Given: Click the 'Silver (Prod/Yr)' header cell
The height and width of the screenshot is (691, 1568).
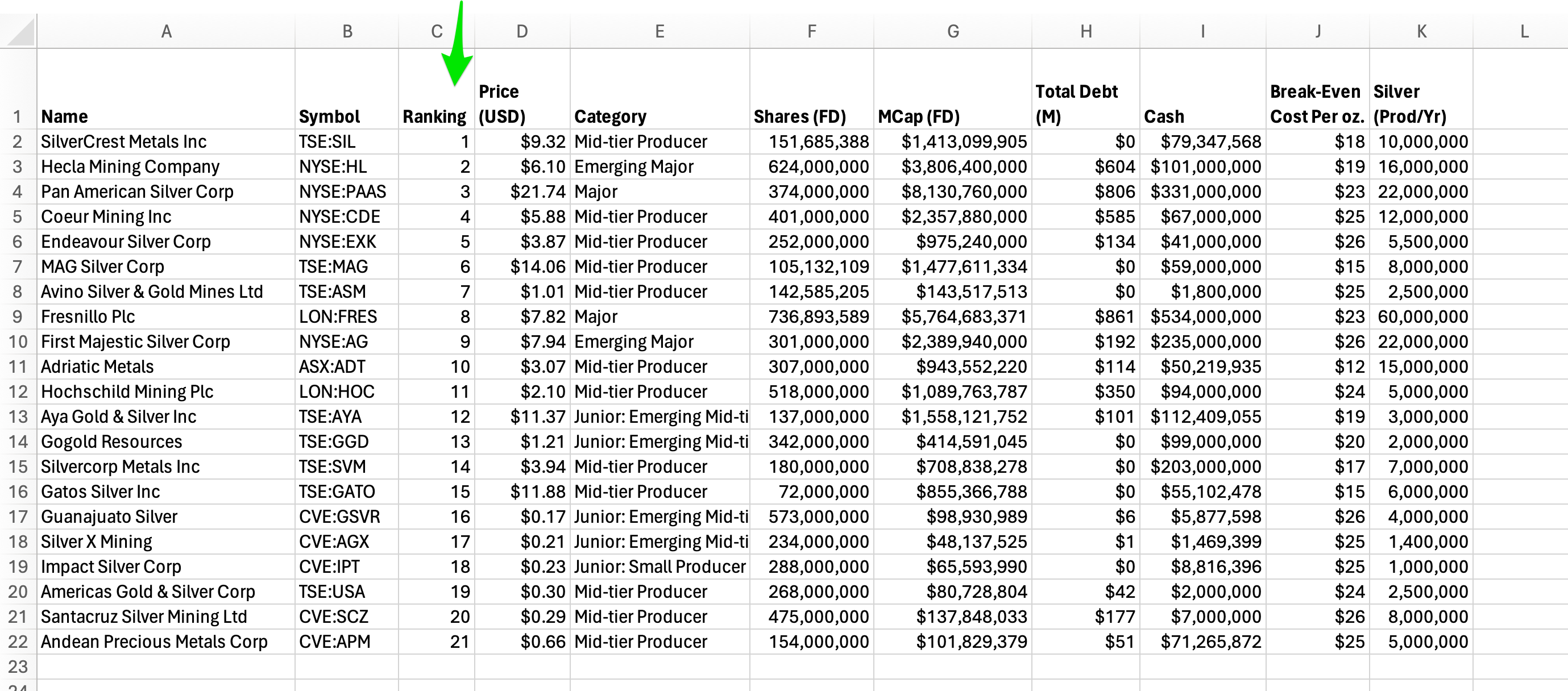Looking at the screenshot, I should coord(1421,89).
